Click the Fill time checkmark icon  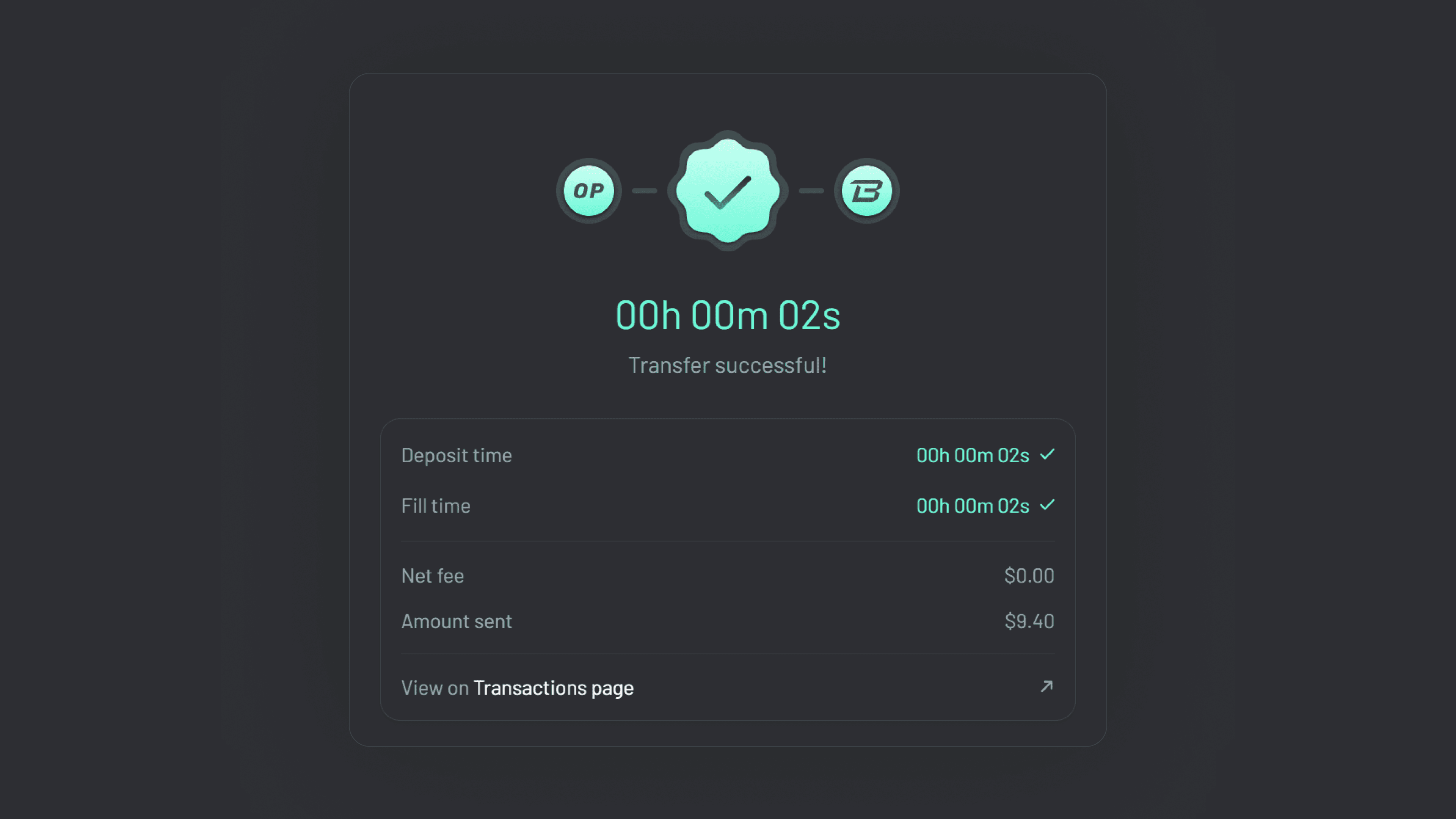(x=1047, y=505)
